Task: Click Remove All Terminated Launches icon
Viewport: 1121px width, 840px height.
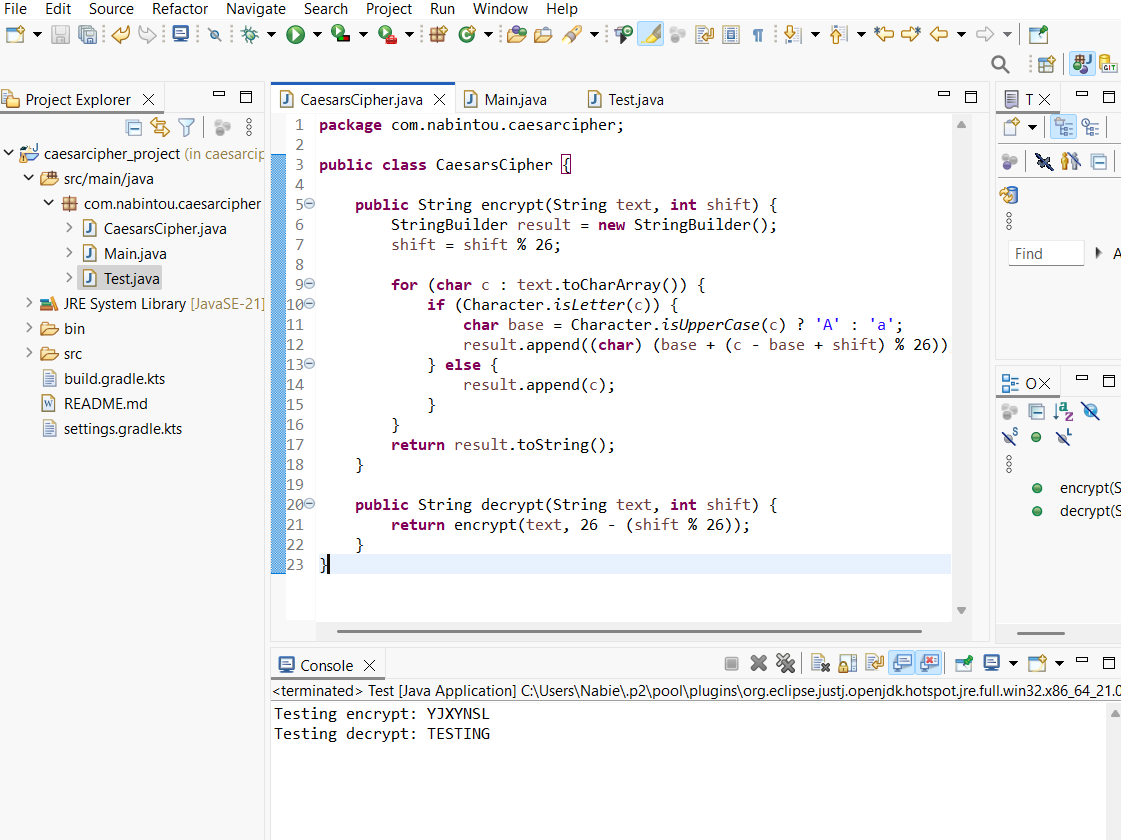Action: pos(786,664)
